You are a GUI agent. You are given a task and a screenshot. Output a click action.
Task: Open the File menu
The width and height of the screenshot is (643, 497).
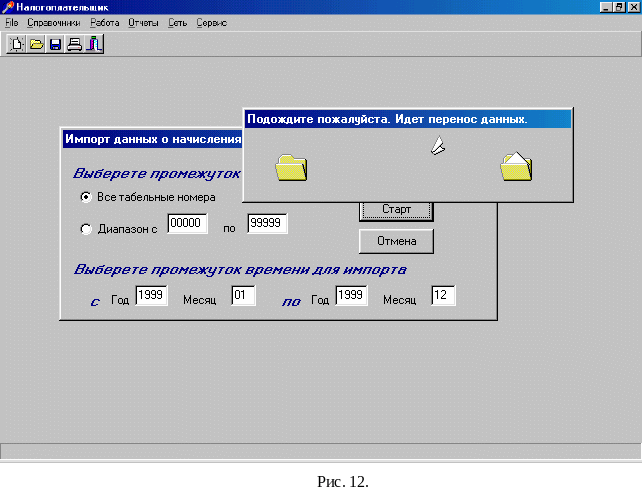pyautogui.click(x=12, y=22)
